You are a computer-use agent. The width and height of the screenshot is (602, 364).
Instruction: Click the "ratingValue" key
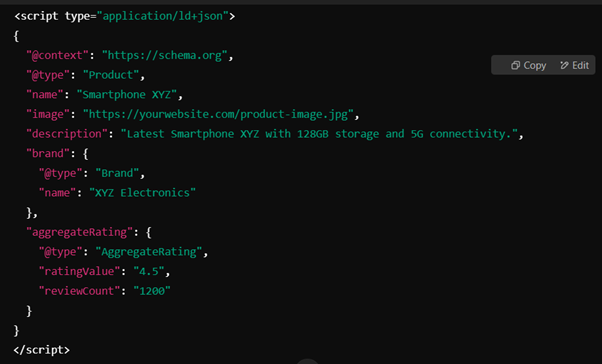79,271
